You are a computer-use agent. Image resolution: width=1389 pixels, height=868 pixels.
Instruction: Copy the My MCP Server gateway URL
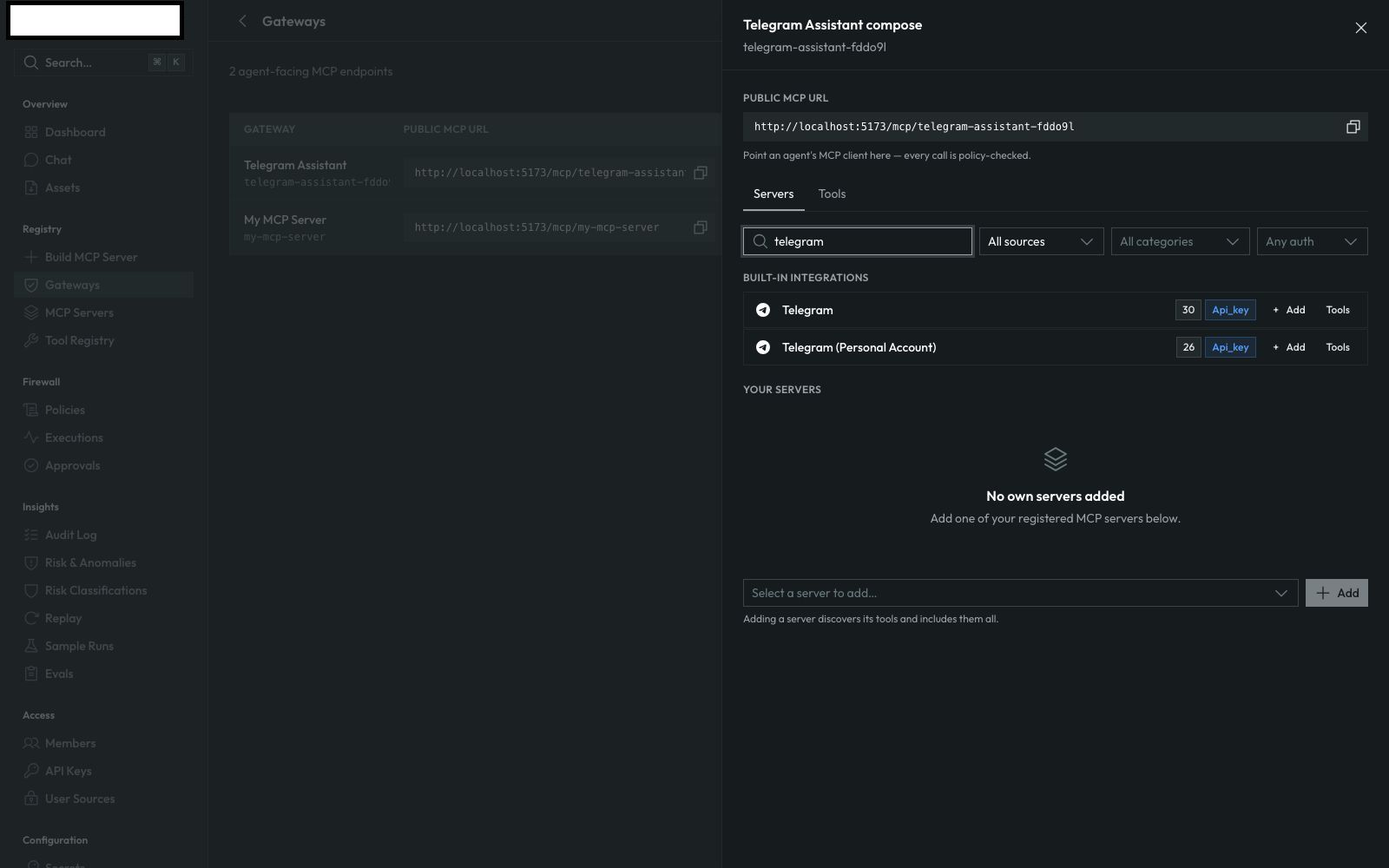pos(701,227)
